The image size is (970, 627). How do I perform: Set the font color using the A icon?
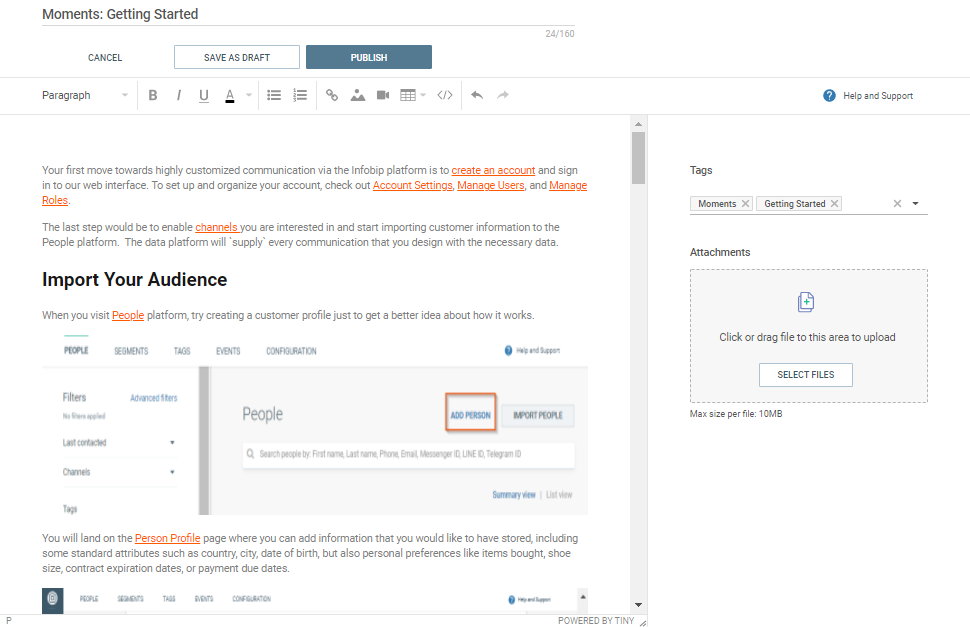pos(229,95)
